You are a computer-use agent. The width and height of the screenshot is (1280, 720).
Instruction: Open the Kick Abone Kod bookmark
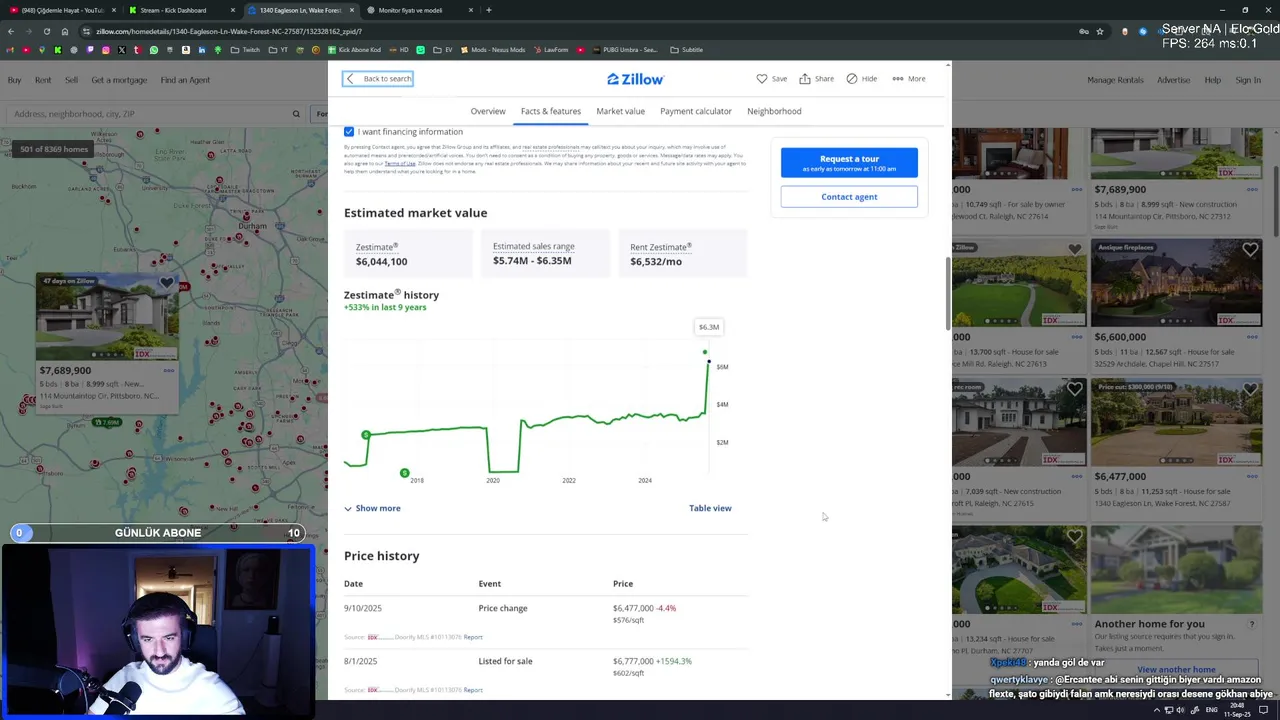[353, 50]
